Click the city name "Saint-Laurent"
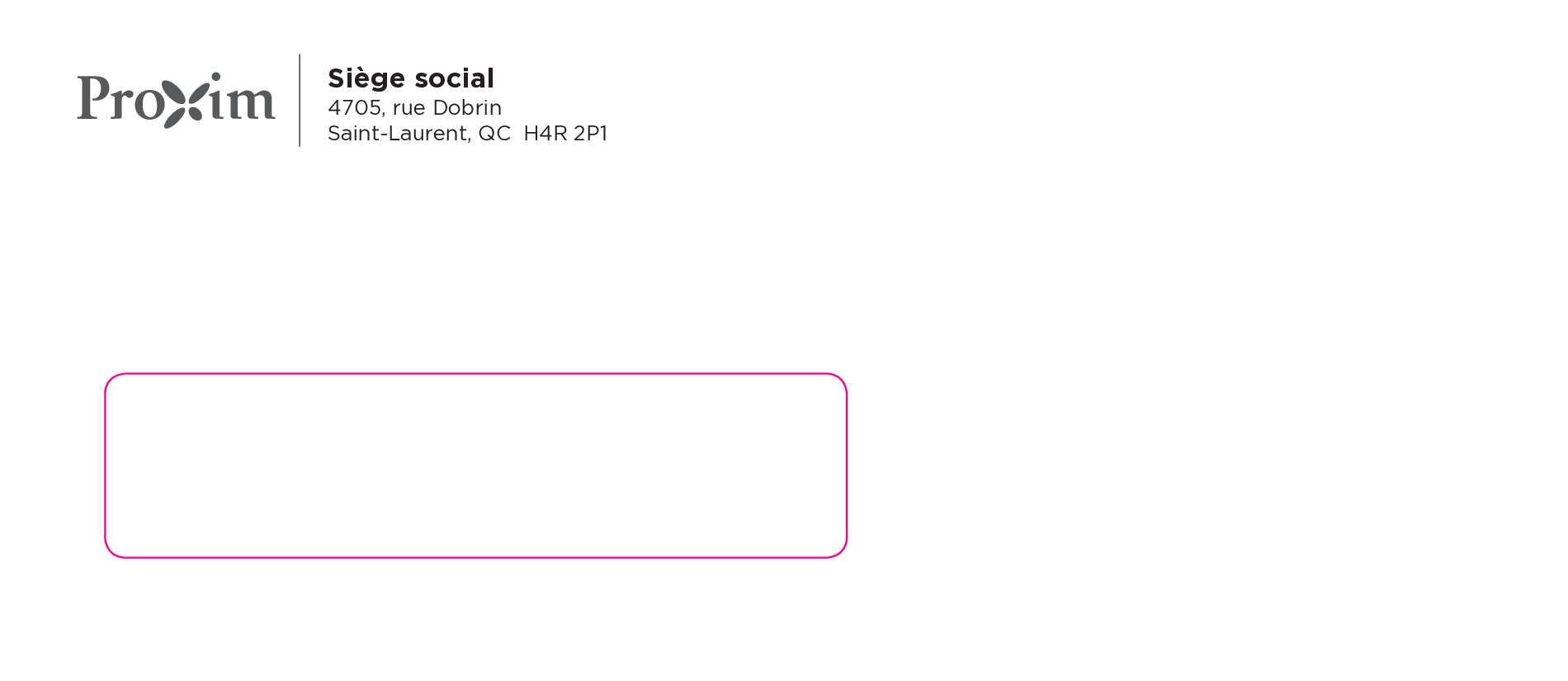The height and width of the screenshot is (681, 1568). pyautogui.click(x=399, y=134)
